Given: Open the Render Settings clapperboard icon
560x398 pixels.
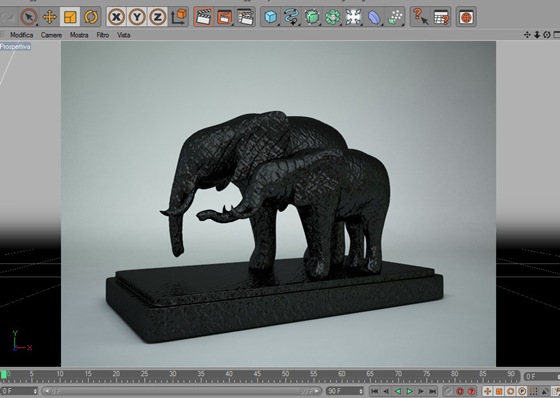Looking at the screenshot, I should pyautogui.click(x=245, y=17).
